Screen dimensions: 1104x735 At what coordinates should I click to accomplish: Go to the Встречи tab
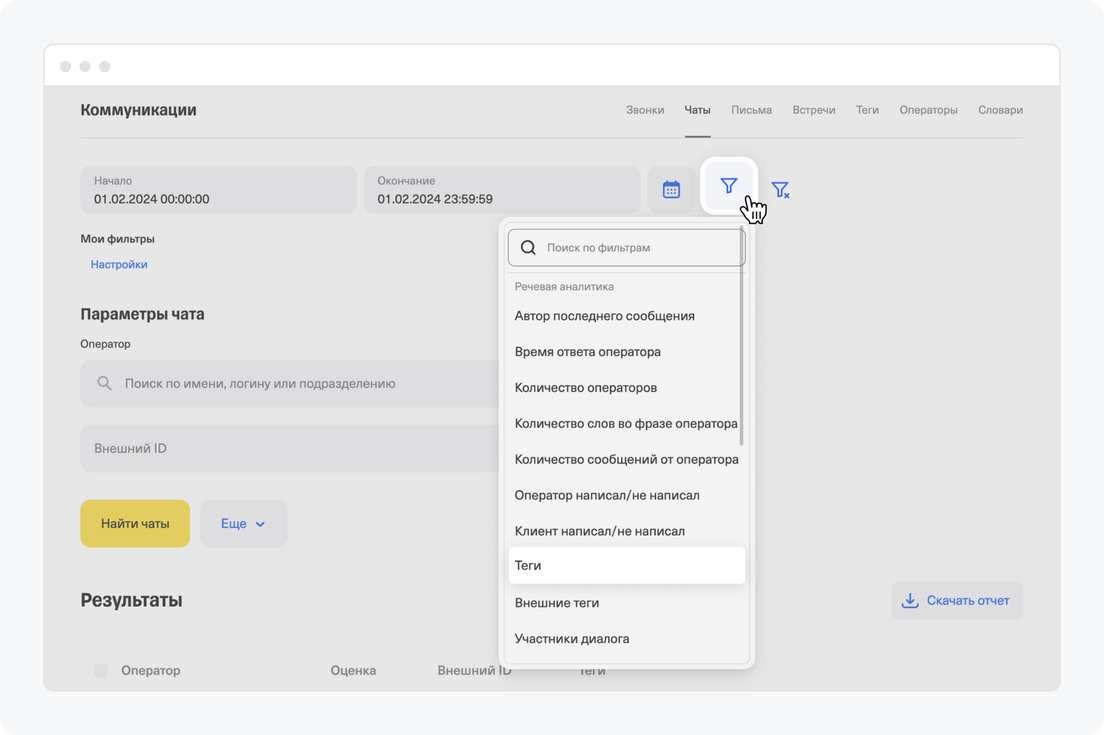pos(814,110)
